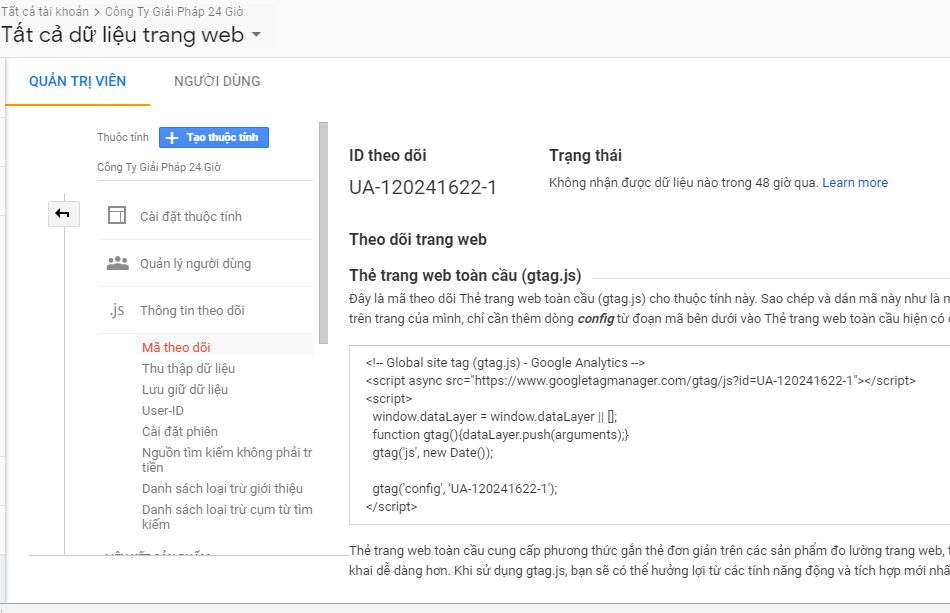Viewport: 950px width, 613px height.
Task: Click the Tất cả tài khoản breadcrumb
Action: [45, 12]
